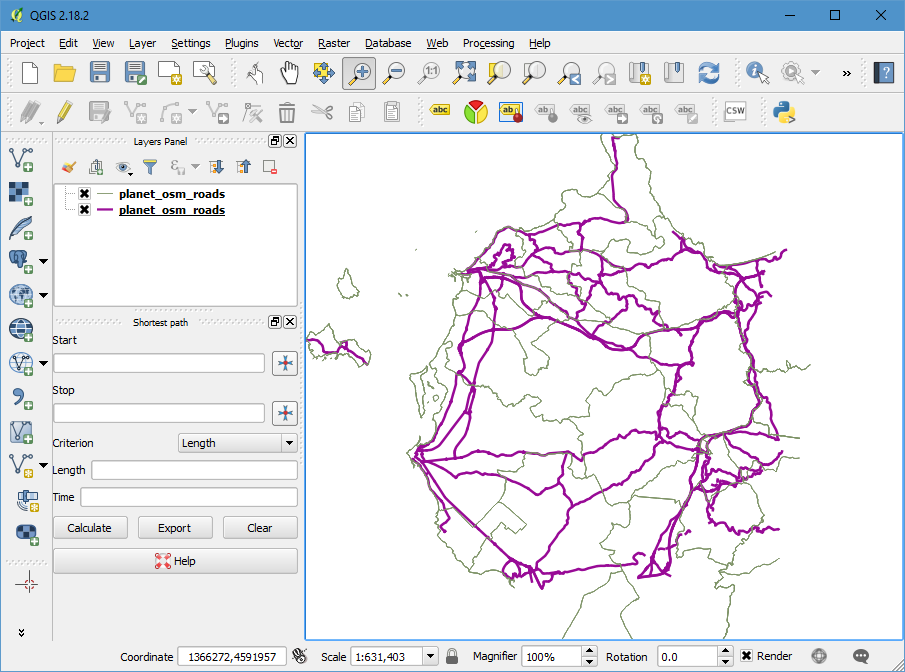Activate the Zoom Out tool
This screenshot has width=905, height=672.
click(x=395, y=73)
